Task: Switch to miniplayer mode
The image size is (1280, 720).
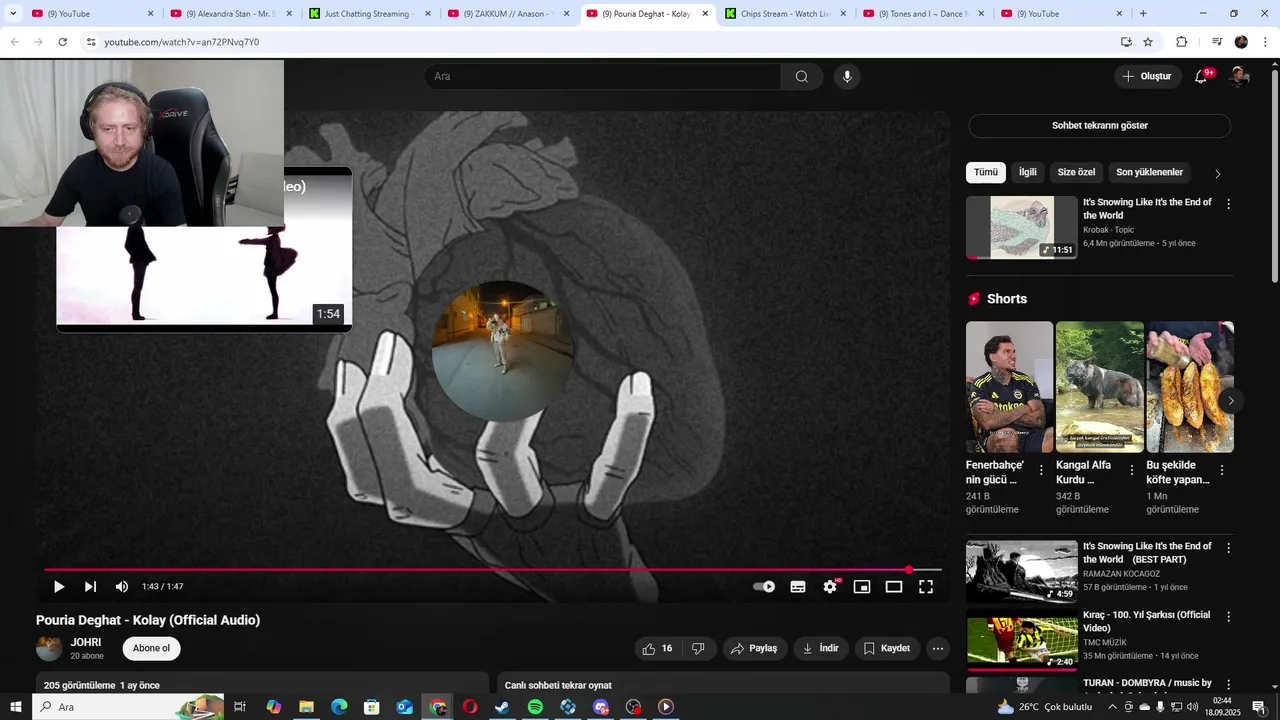Action: 862,587
